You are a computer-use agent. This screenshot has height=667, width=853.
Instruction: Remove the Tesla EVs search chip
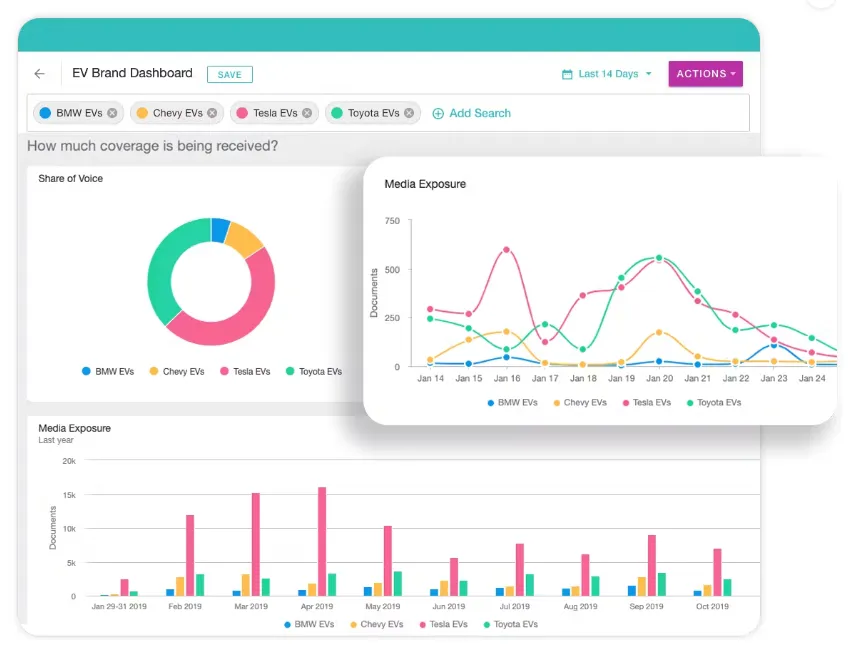[307, 113]
